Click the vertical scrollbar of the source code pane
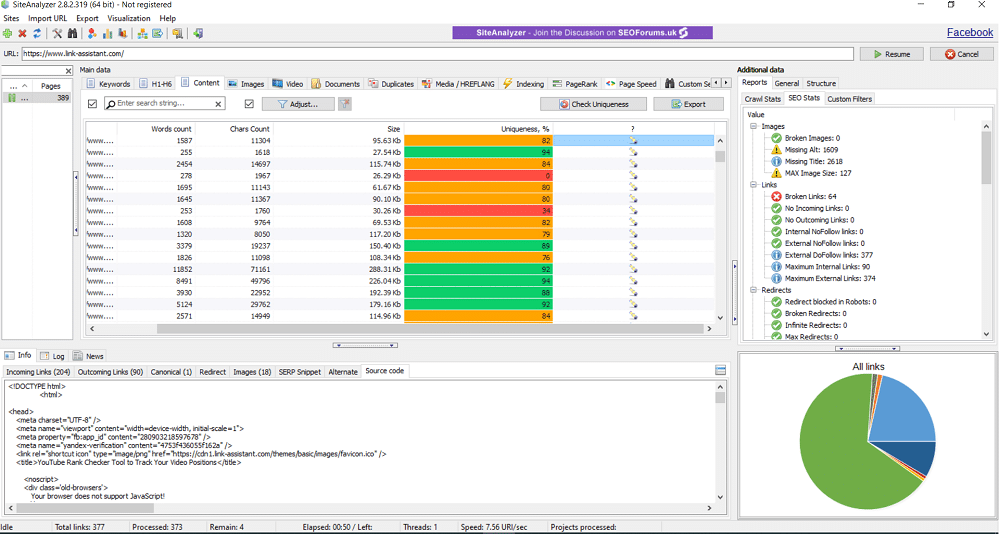The height and width of the screenshot is (534, 1000). (720, 397)
